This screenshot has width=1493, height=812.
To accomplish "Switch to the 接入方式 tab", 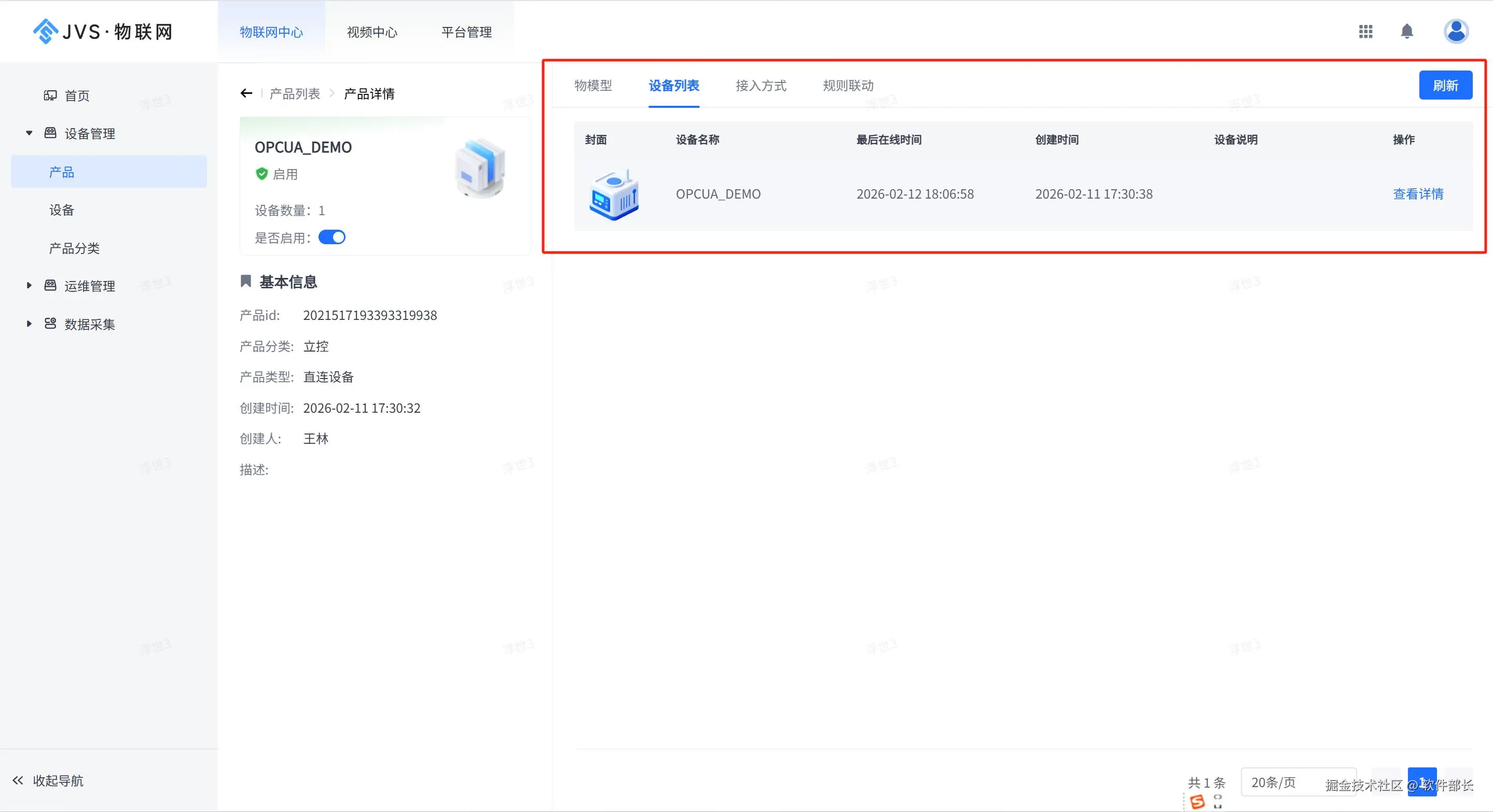I will (761, 86).
